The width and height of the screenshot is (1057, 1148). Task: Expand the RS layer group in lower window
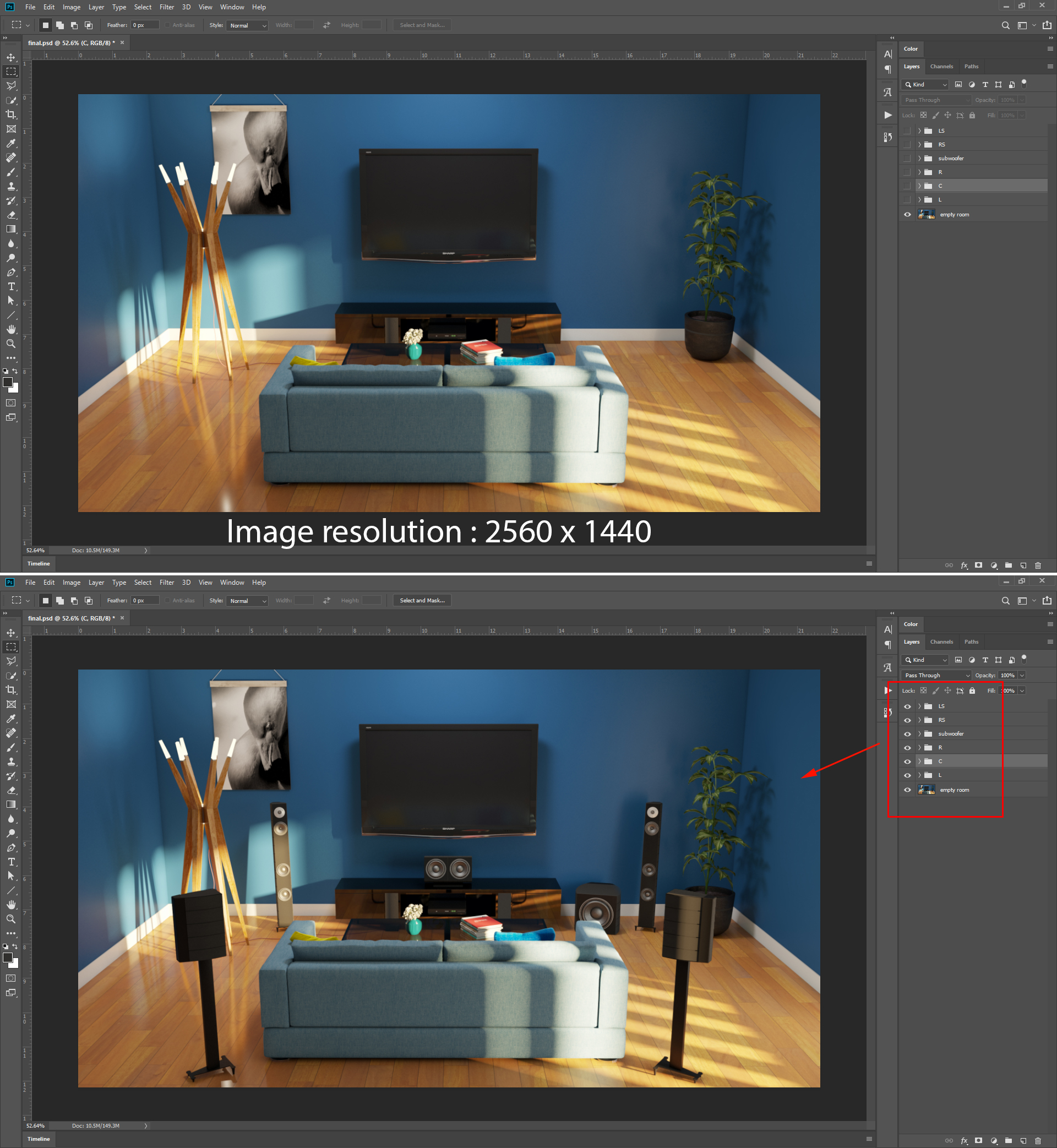tap(919, 720)
